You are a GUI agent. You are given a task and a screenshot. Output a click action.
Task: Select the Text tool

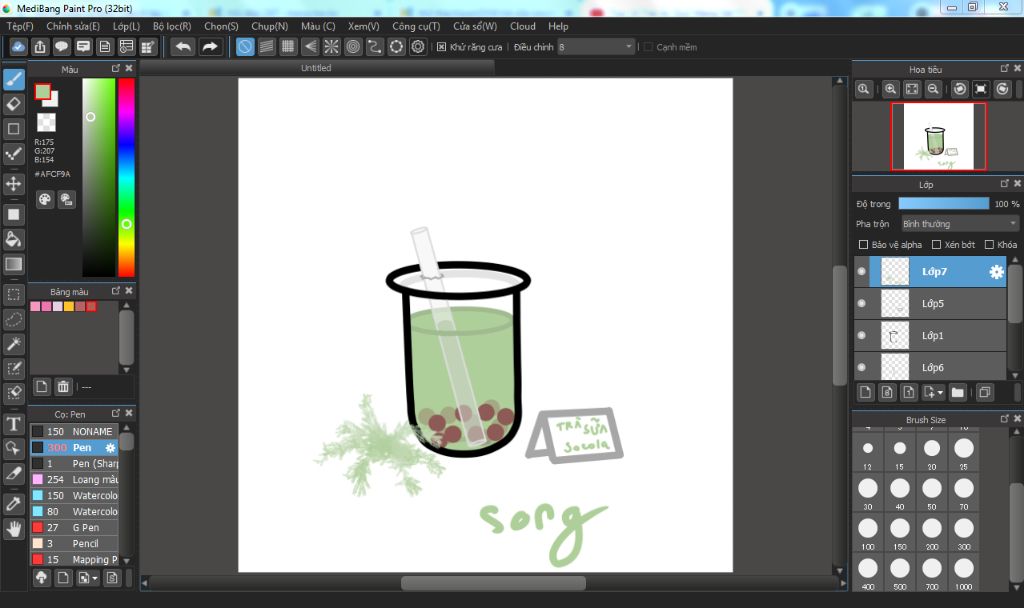pyautogui.click(x=14, y=424)
